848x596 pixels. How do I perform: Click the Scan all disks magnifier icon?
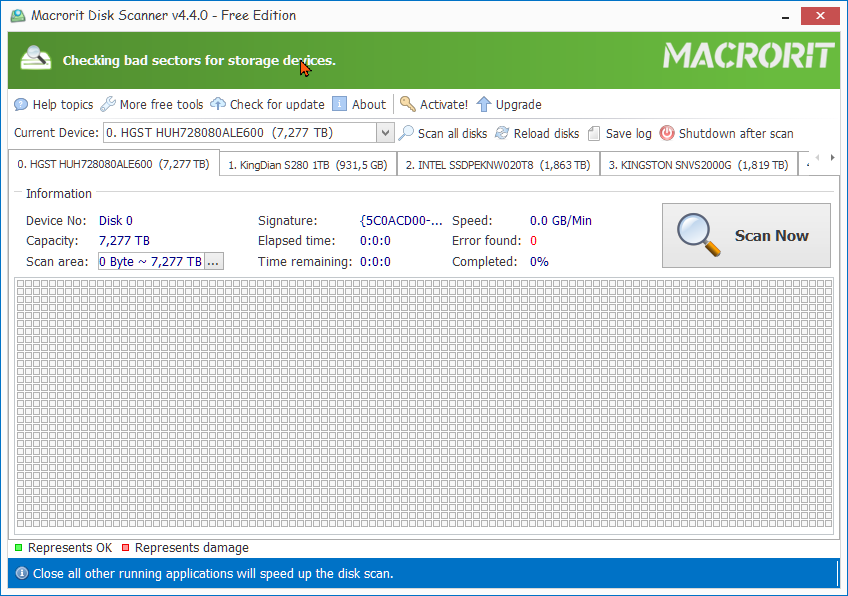(406, 133)
